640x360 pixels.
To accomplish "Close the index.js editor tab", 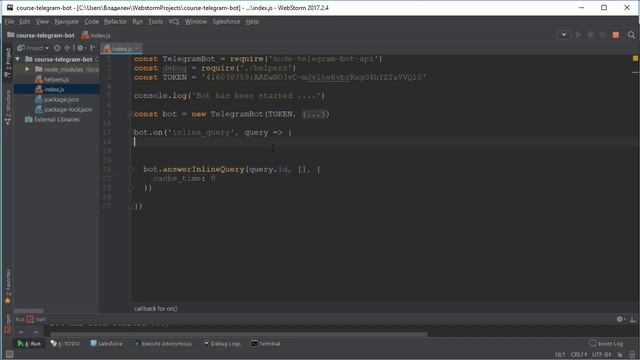I will [x=137, y=49].
